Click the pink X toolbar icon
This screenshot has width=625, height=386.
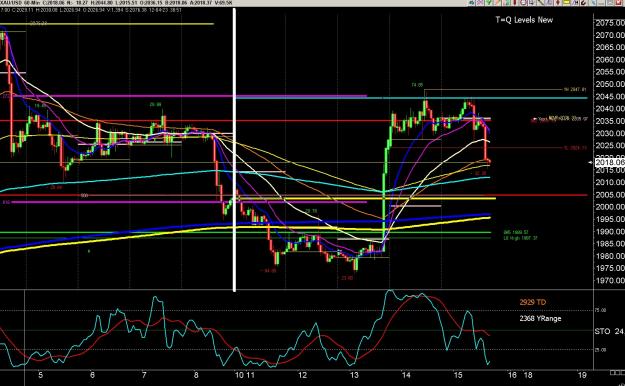[x=480, y=2]
